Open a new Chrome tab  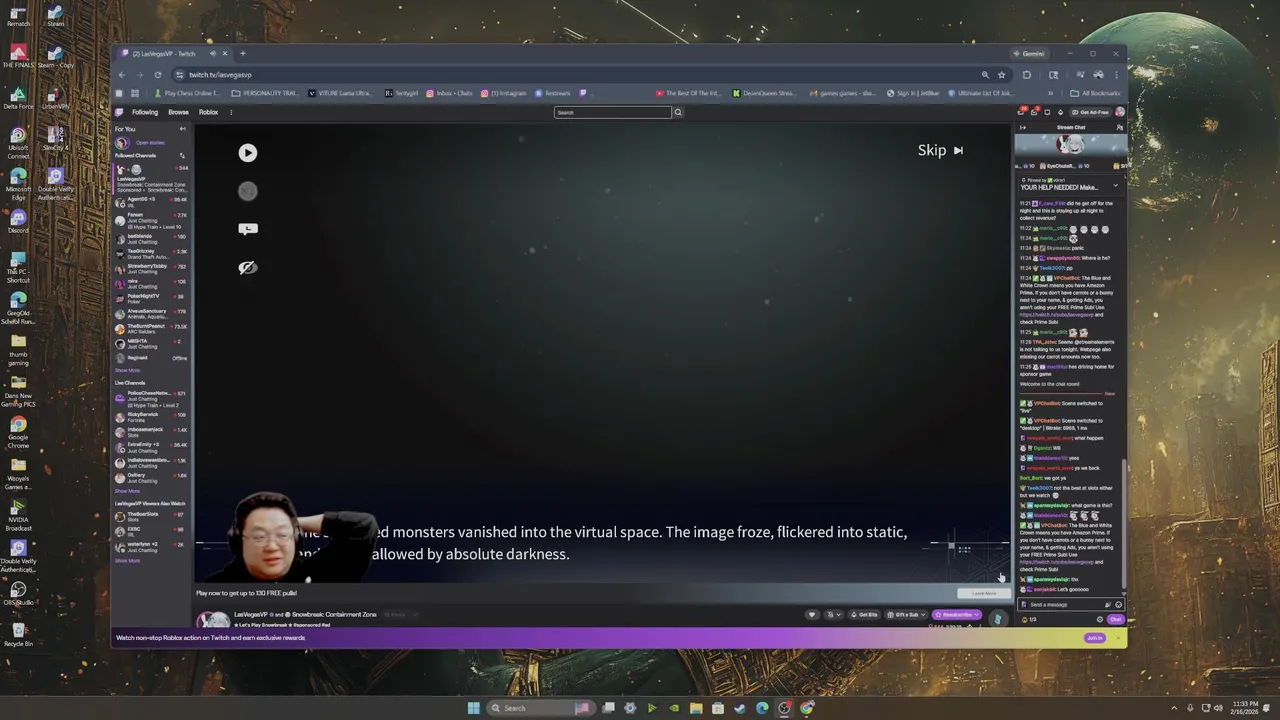tap(243, 53)
